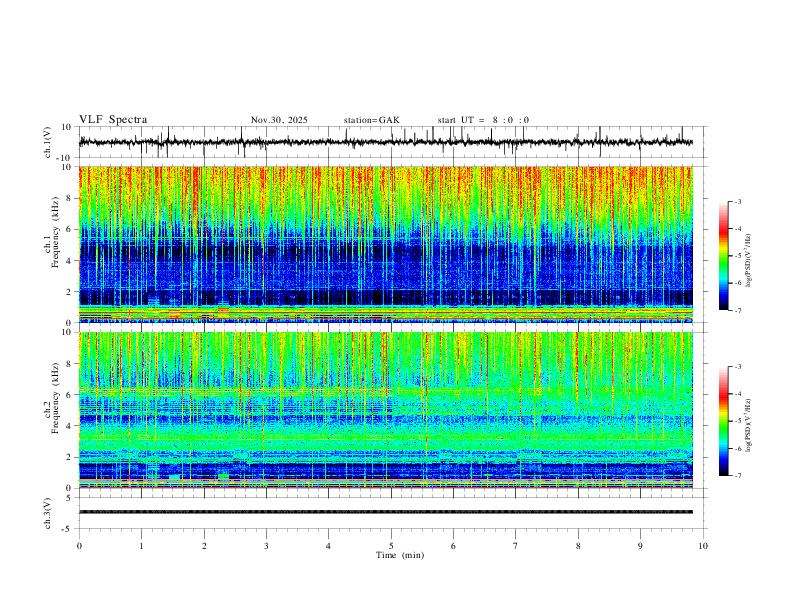
Task: Click the time axis tick label "9"
Action: click(x=640, y=546)
